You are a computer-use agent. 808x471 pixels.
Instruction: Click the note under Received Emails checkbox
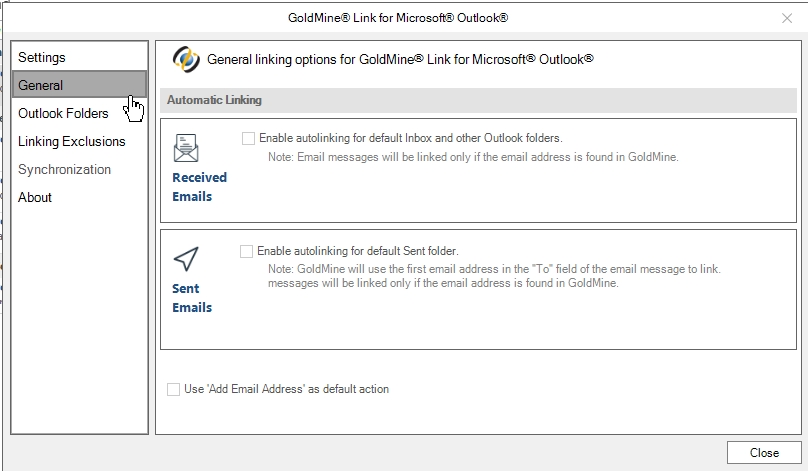pos(473,158)
